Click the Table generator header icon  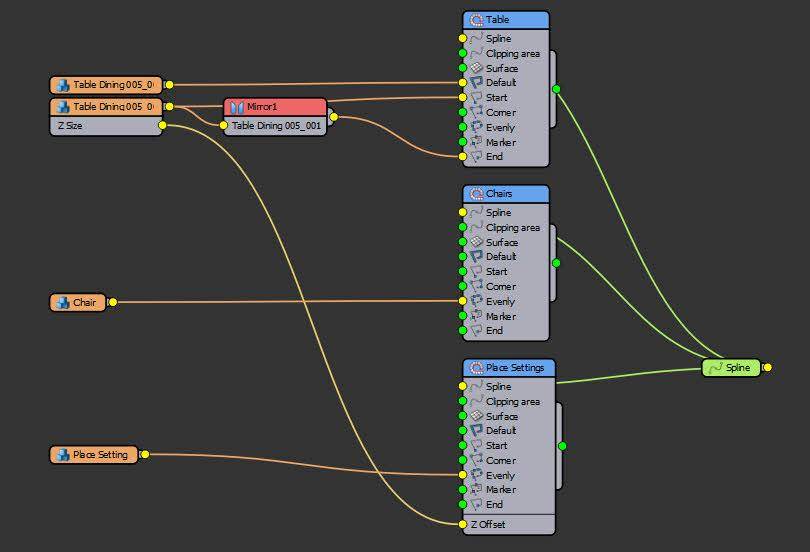[x=476, y=20]
